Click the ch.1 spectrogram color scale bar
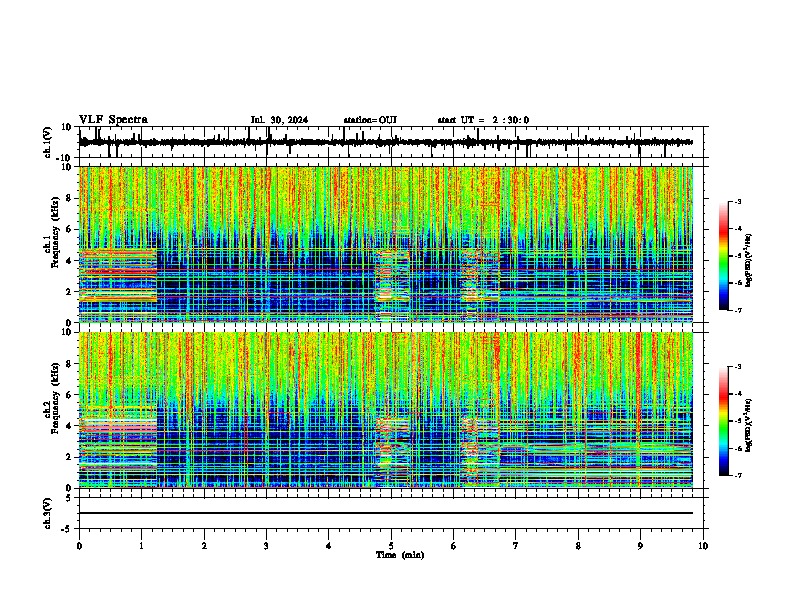The height and width of the screenshot is (612, 792). 724,256
